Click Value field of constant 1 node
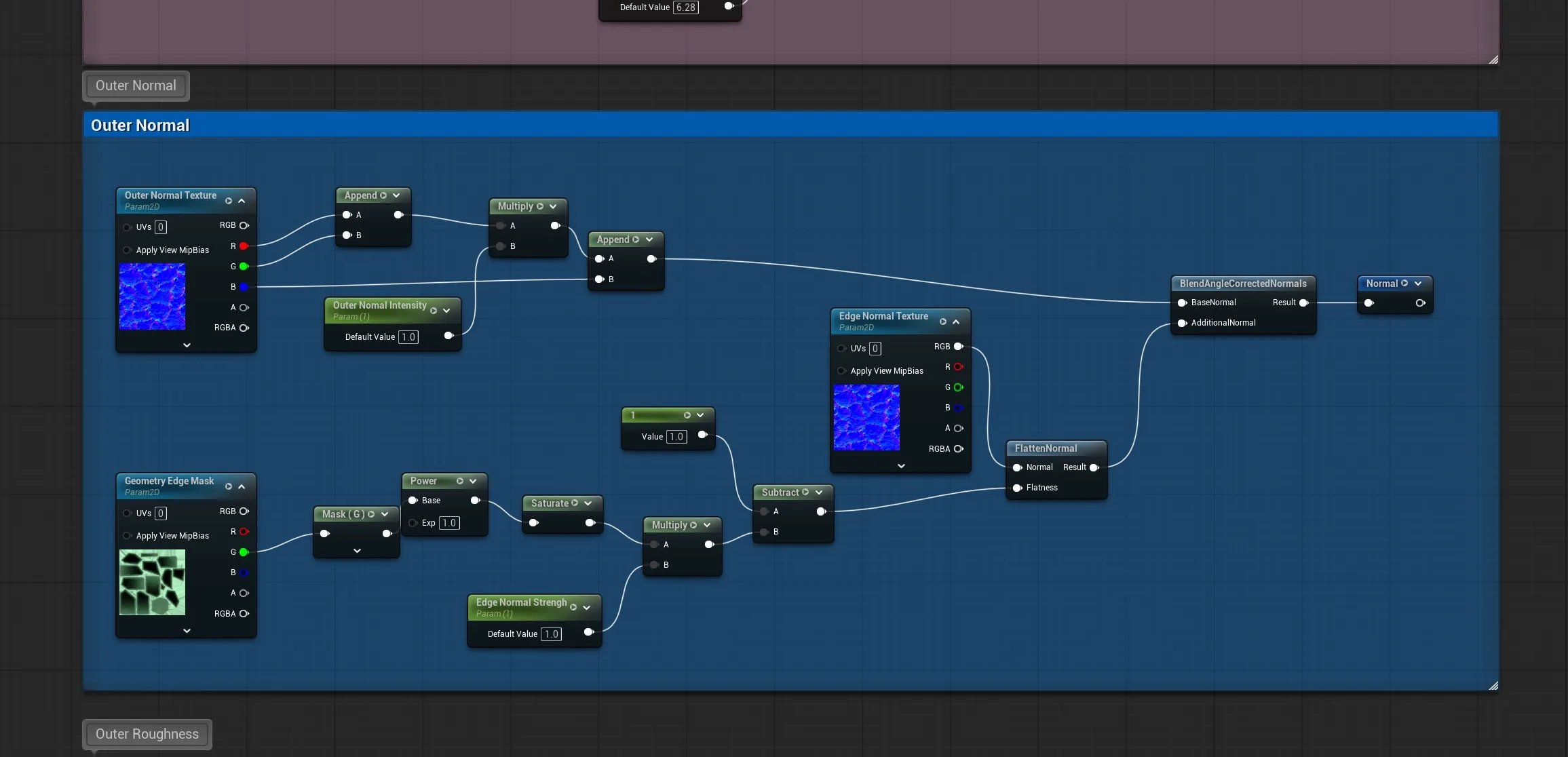Screen dimensions: 1568x757 pos(676,437)
